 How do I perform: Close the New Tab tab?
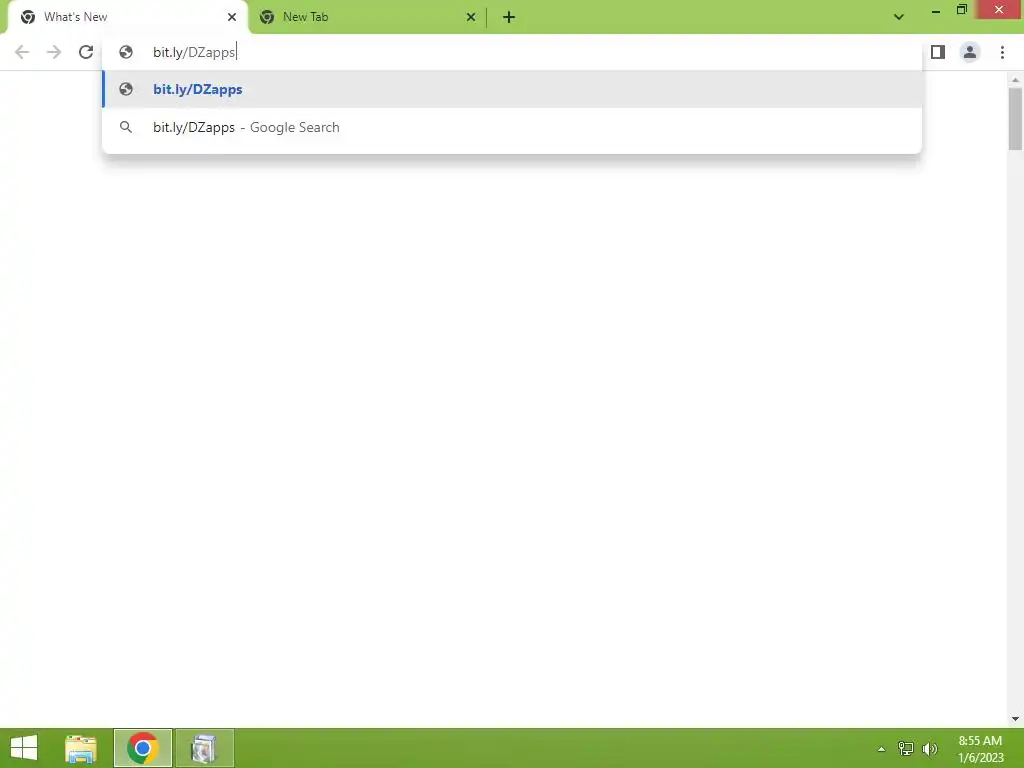(471, 17)
